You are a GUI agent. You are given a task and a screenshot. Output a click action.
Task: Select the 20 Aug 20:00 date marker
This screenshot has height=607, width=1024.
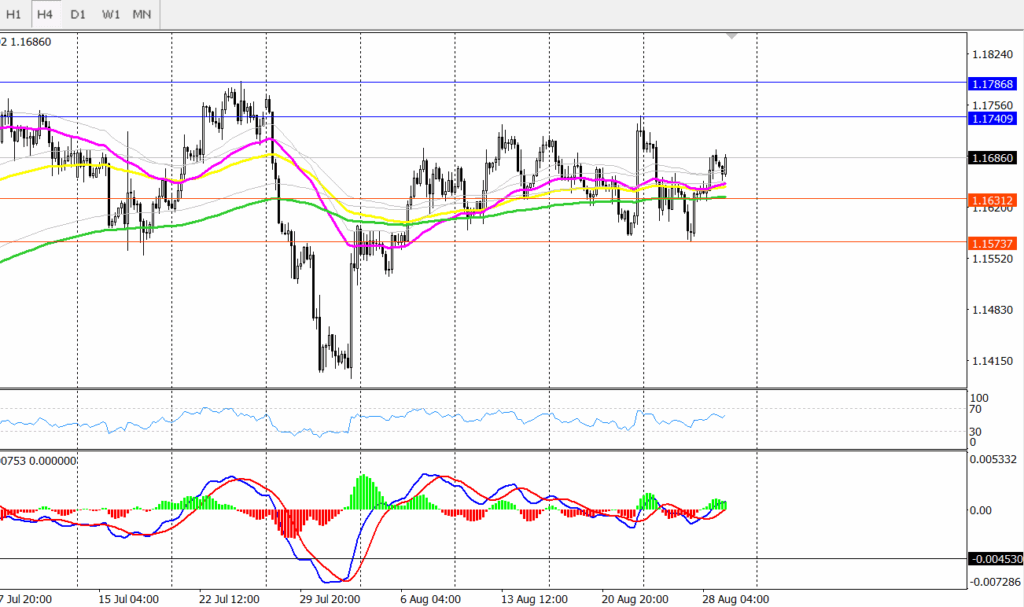click(635, 598)
